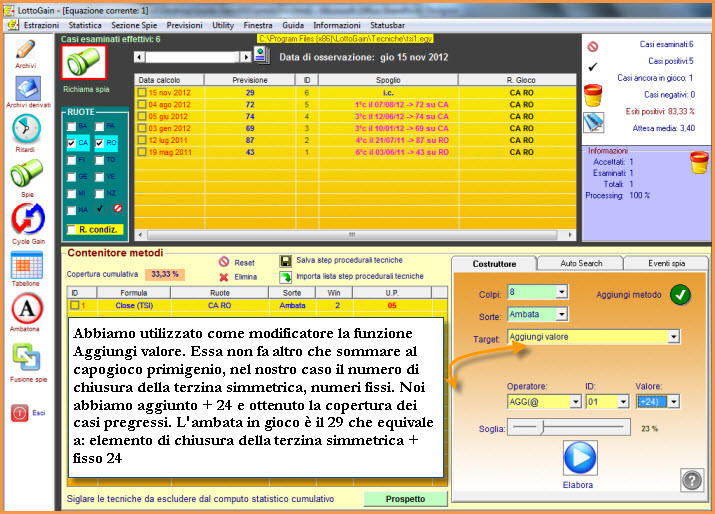The height and width of the screenshot is (514, 715).
Task: Open the Sorte Ambata dropdown
Action: (x=562, y=314)
